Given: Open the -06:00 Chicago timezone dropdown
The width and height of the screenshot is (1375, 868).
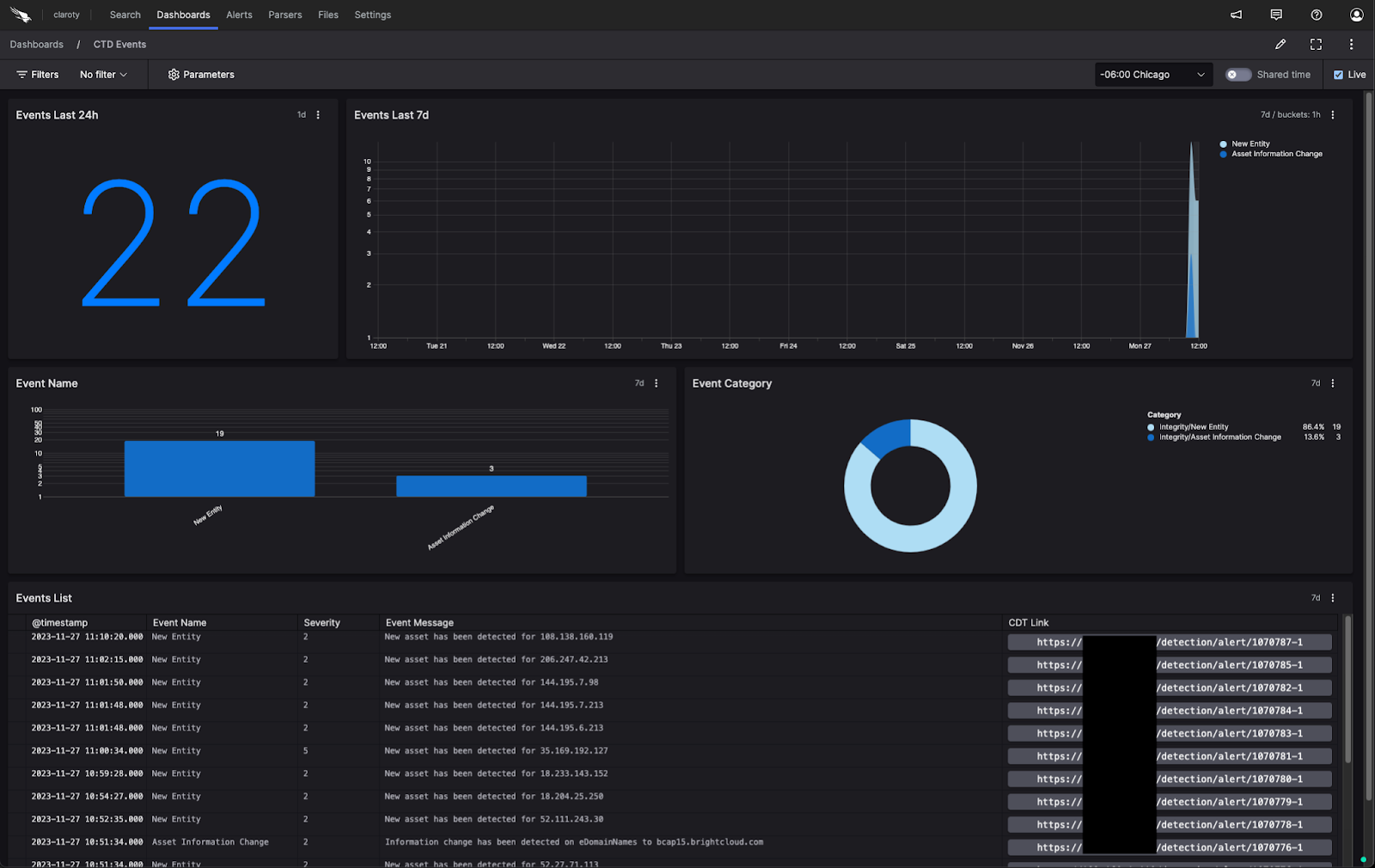Looking at the screenshot, I should (x=1152, y=75).
